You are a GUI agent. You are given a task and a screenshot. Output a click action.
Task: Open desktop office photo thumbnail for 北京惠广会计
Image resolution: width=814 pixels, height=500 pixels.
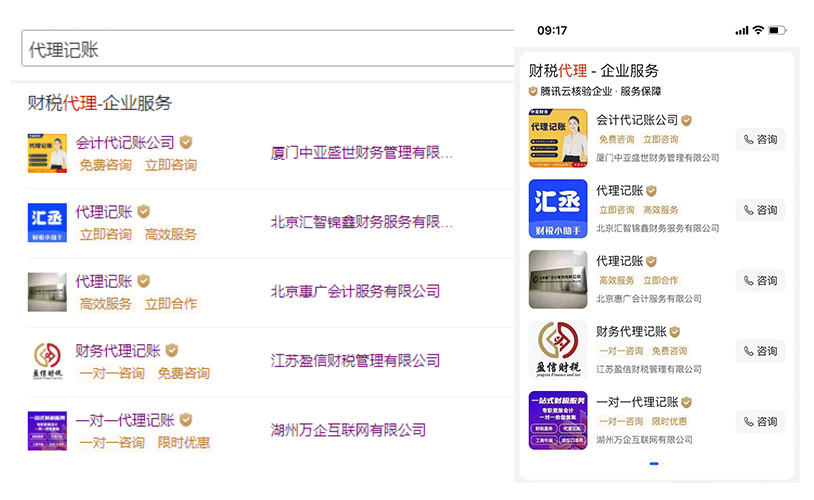coord(47,292)
